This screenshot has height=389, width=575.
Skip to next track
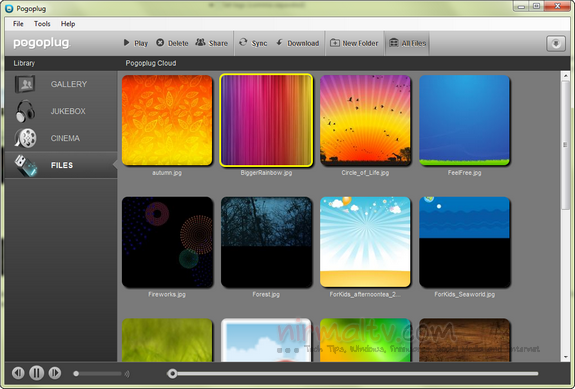click(55, 373)
